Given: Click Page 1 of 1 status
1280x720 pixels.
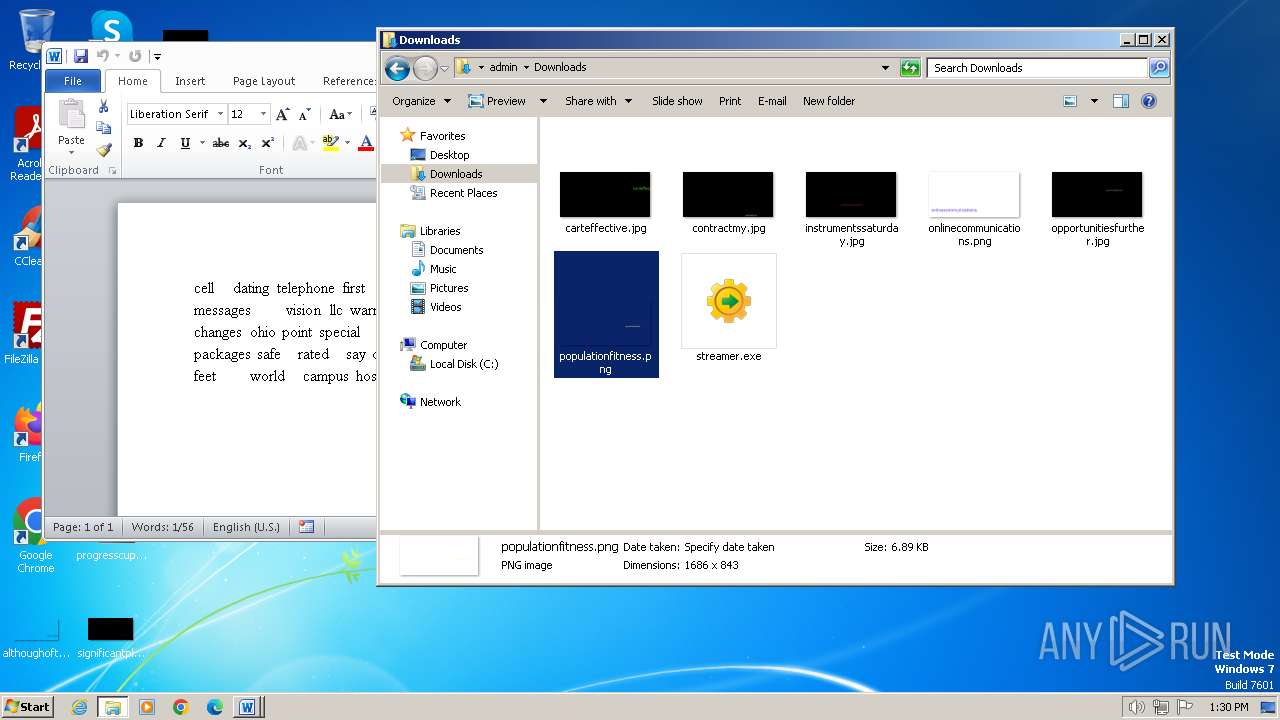Looking at the screenshot, I should [83, 527].
